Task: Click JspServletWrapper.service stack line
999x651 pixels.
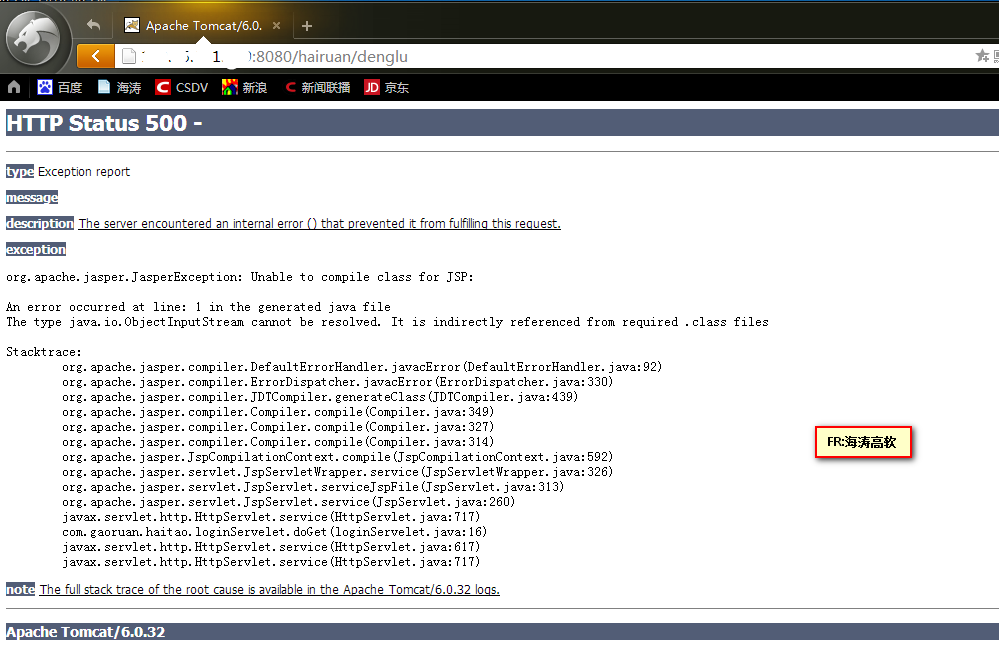Action: 338,472
